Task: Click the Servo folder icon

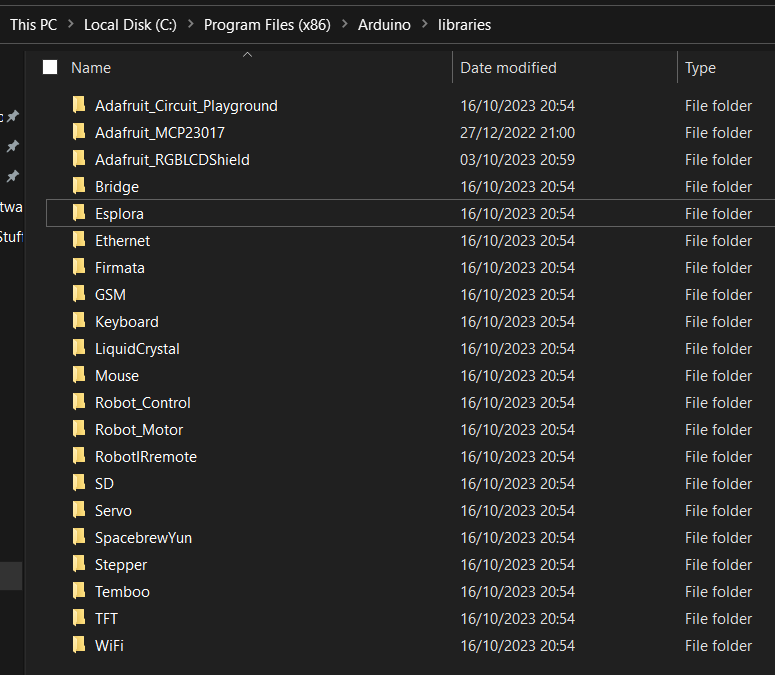Action: [79, 510]
